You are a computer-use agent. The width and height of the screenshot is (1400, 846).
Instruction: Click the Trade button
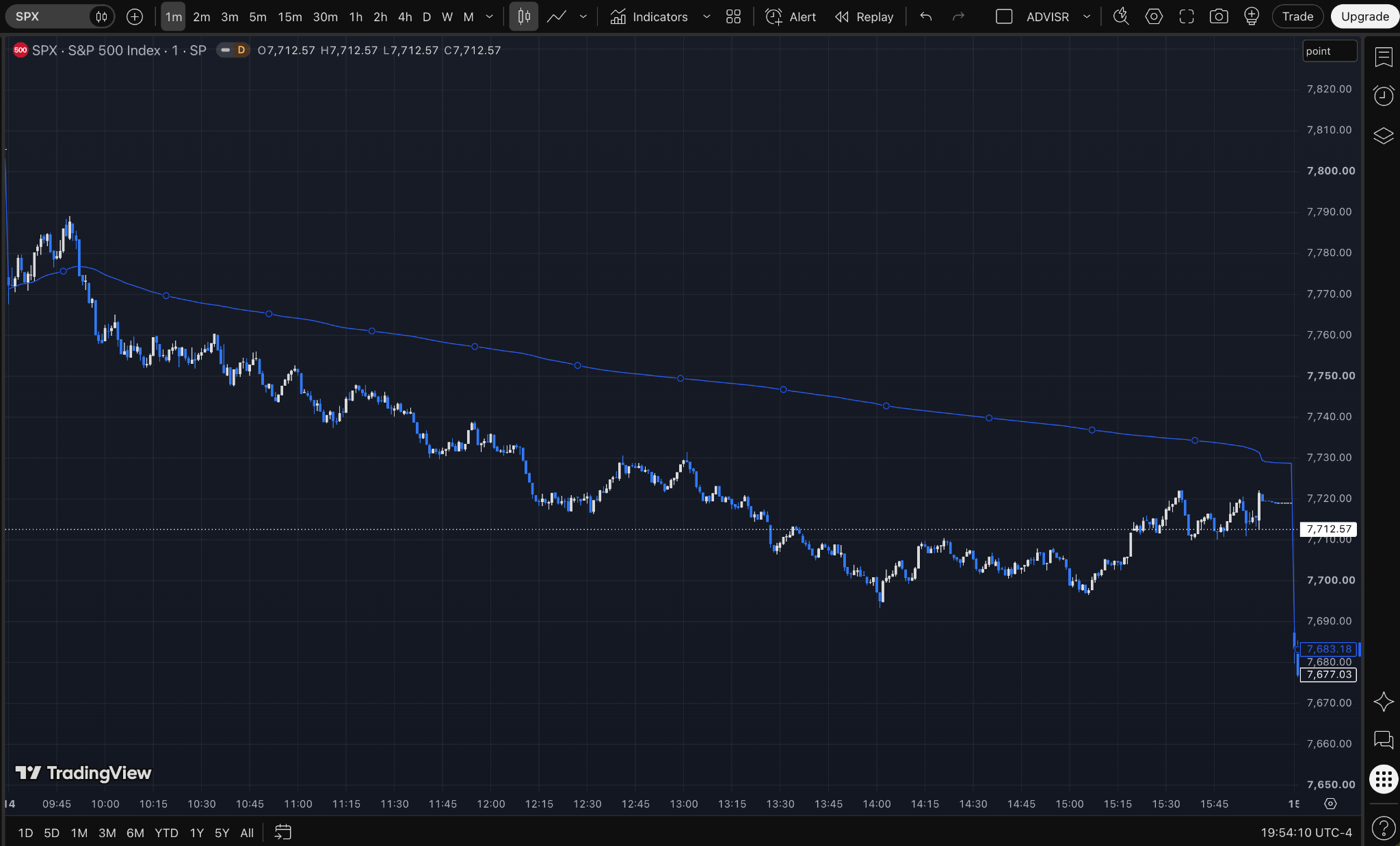click(x=1297, y=16)
